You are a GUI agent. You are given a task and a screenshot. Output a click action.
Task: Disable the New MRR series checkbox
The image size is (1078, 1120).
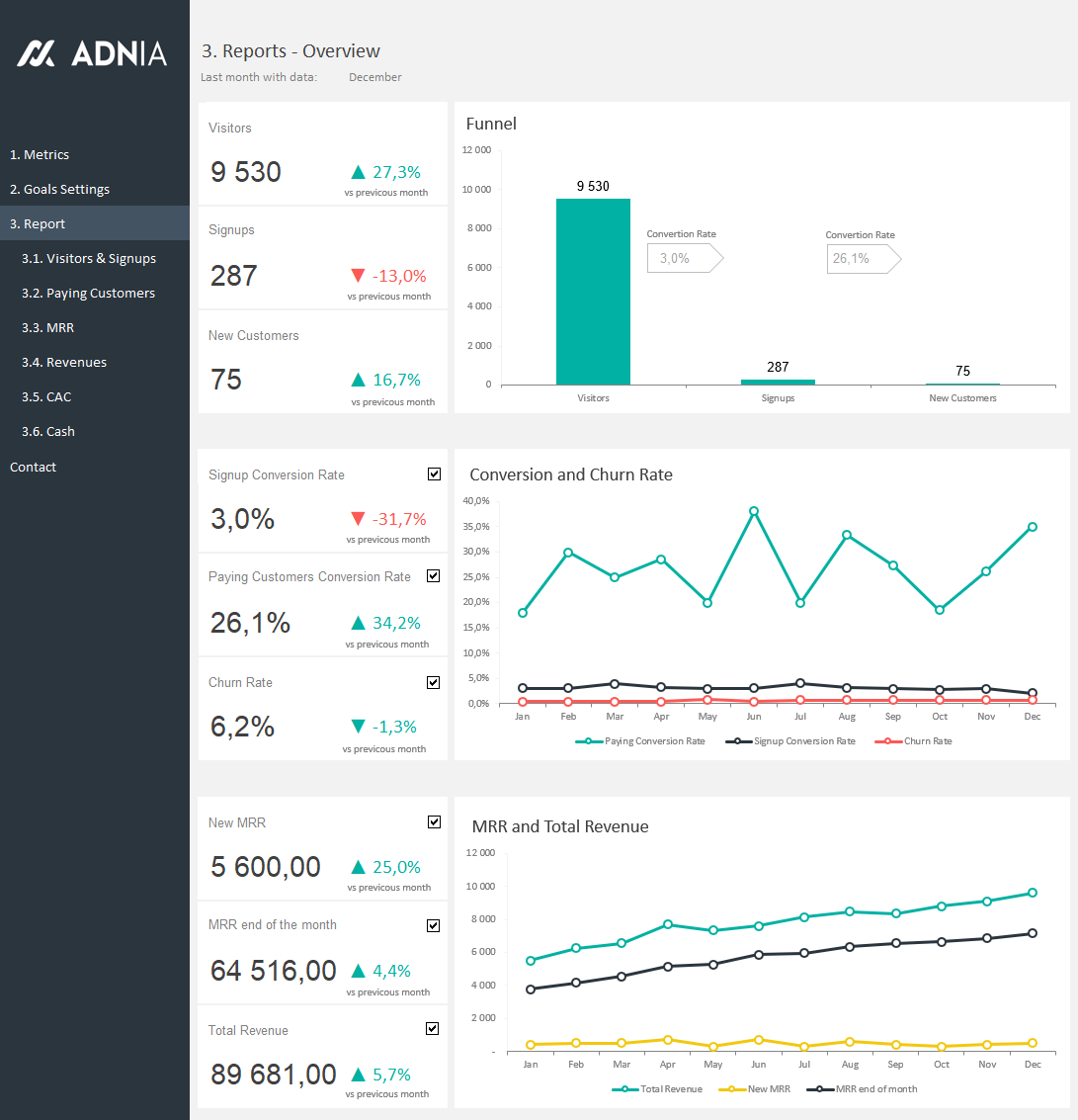(434, 822)
